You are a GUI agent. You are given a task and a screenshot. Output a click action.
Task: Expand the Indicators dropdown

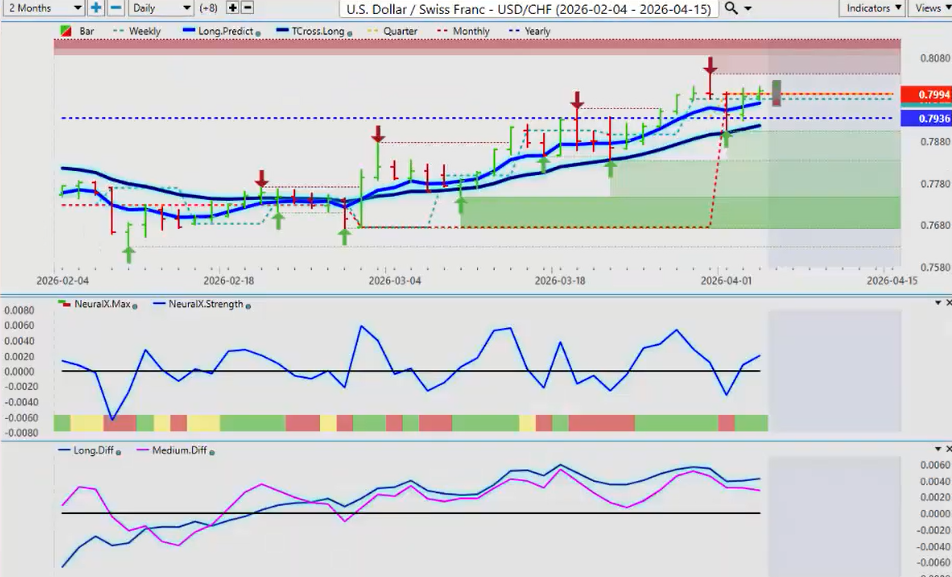coord(873,8)
